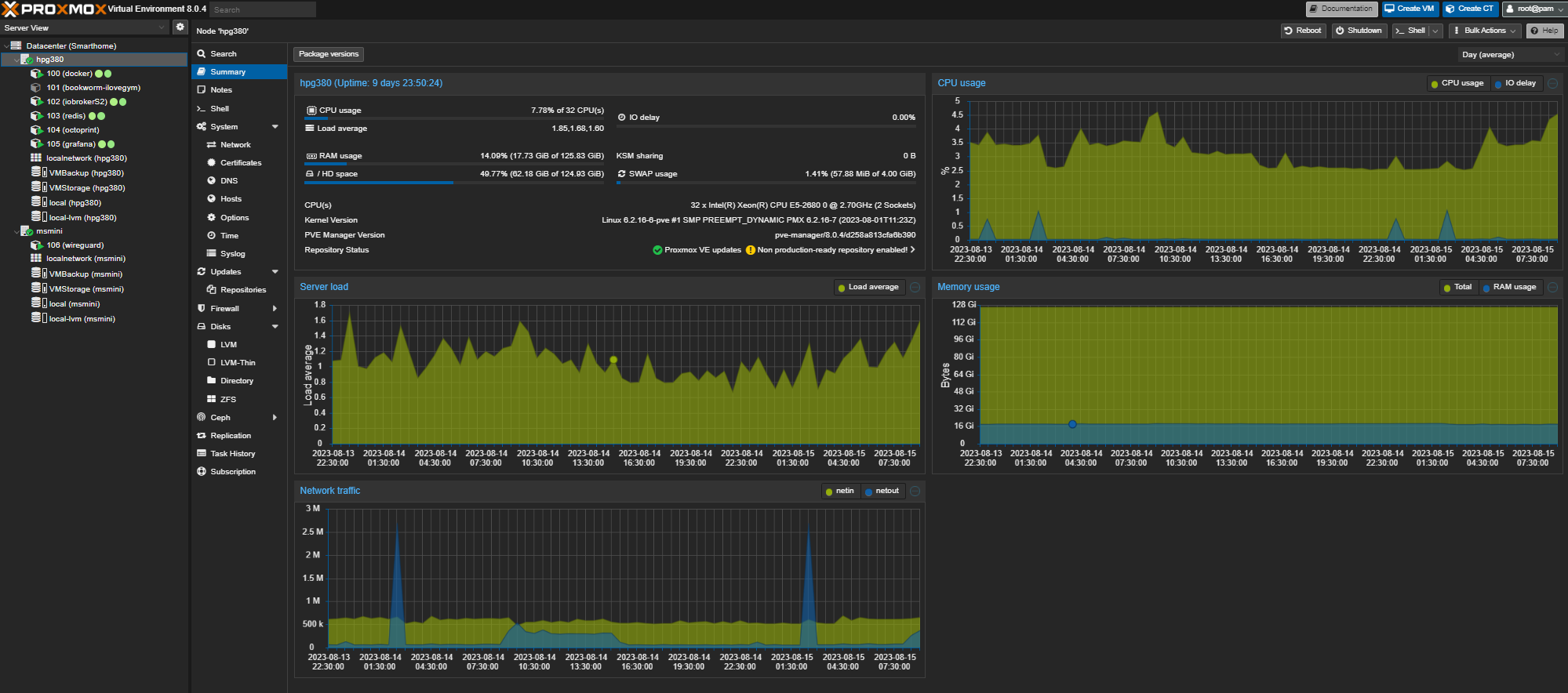1568x693 pixels.
Task: Open the Syslog list icon
Action: tap(211, 253)
